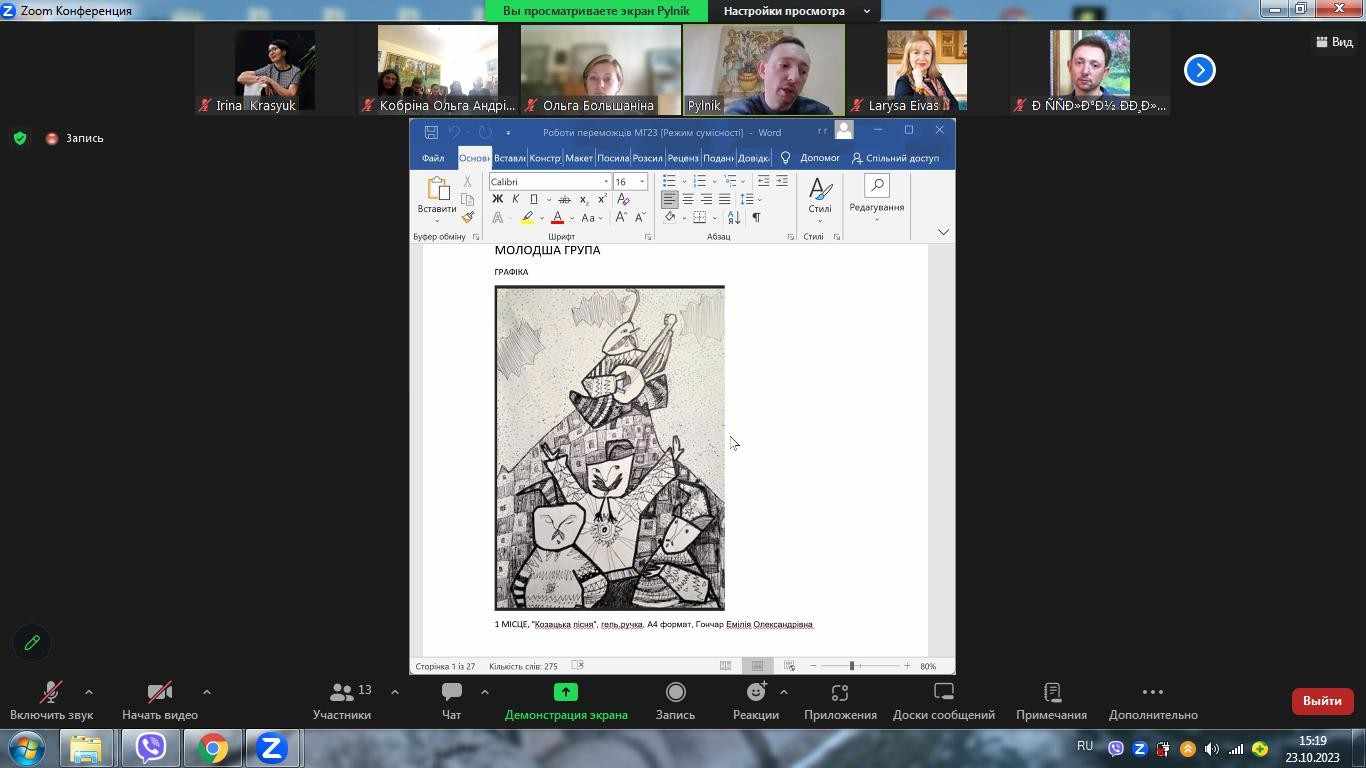Image resolution: width=1366 pixels, height=768 pixels.
Task: Open the font size 16 dropdown
Action: (x=642, y=181)
